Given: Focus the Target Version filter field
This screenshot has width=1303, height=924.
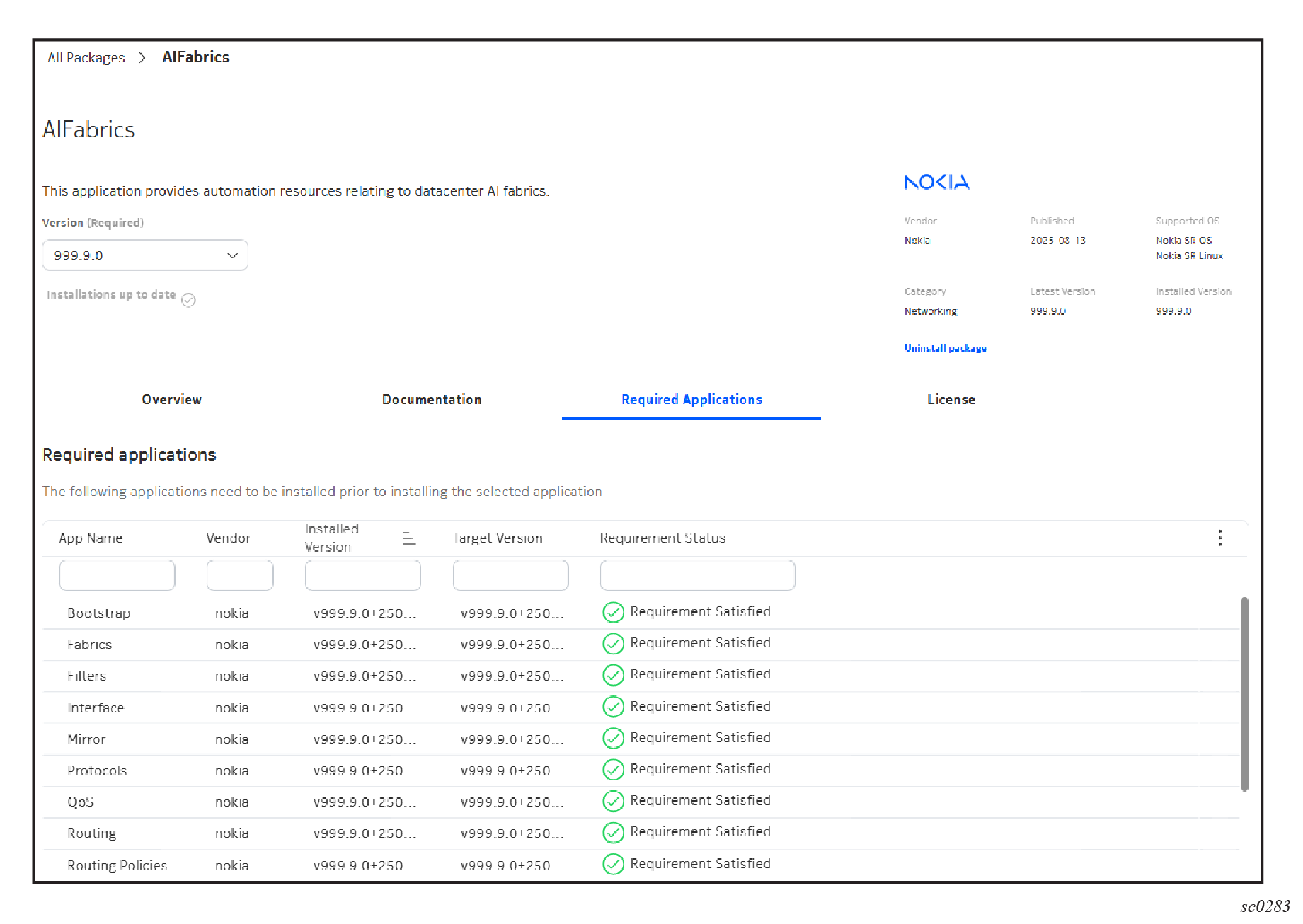Looking at the screenshot, I should [511, 575].
